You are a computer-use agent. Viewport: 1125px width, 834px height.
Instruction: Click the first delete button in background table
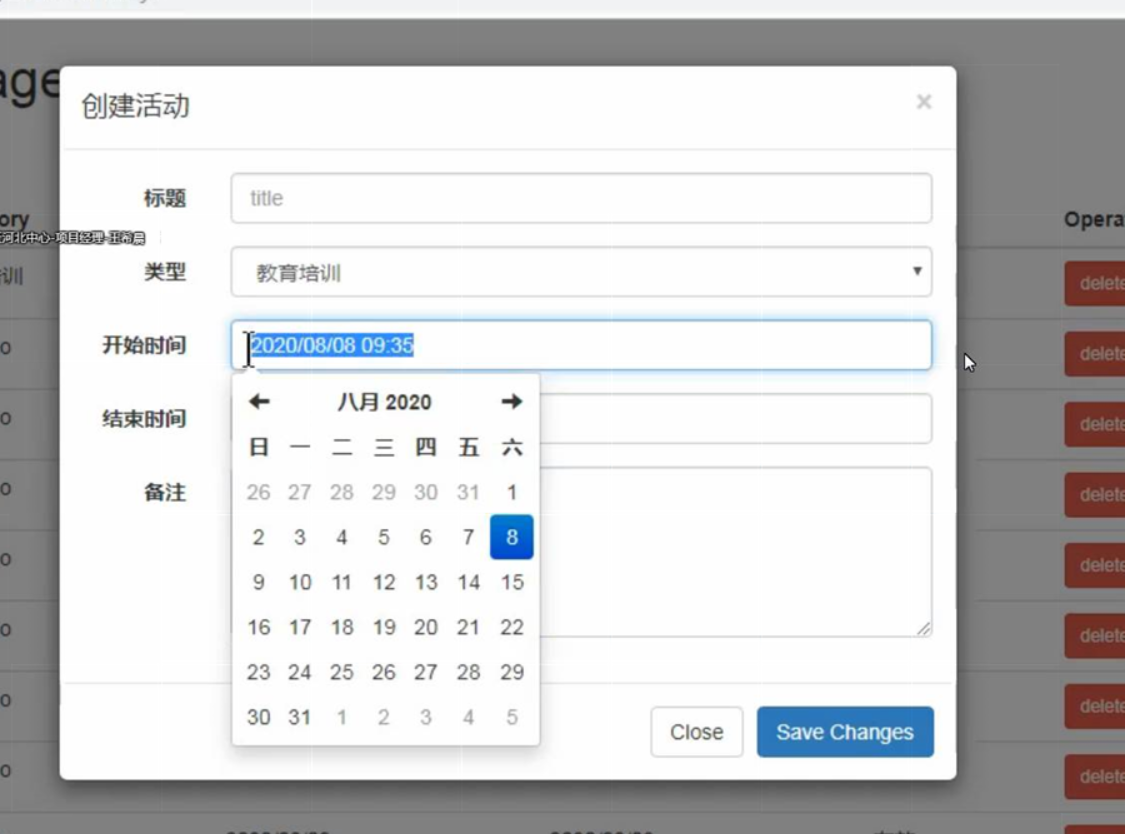(x=1095, y=284)
